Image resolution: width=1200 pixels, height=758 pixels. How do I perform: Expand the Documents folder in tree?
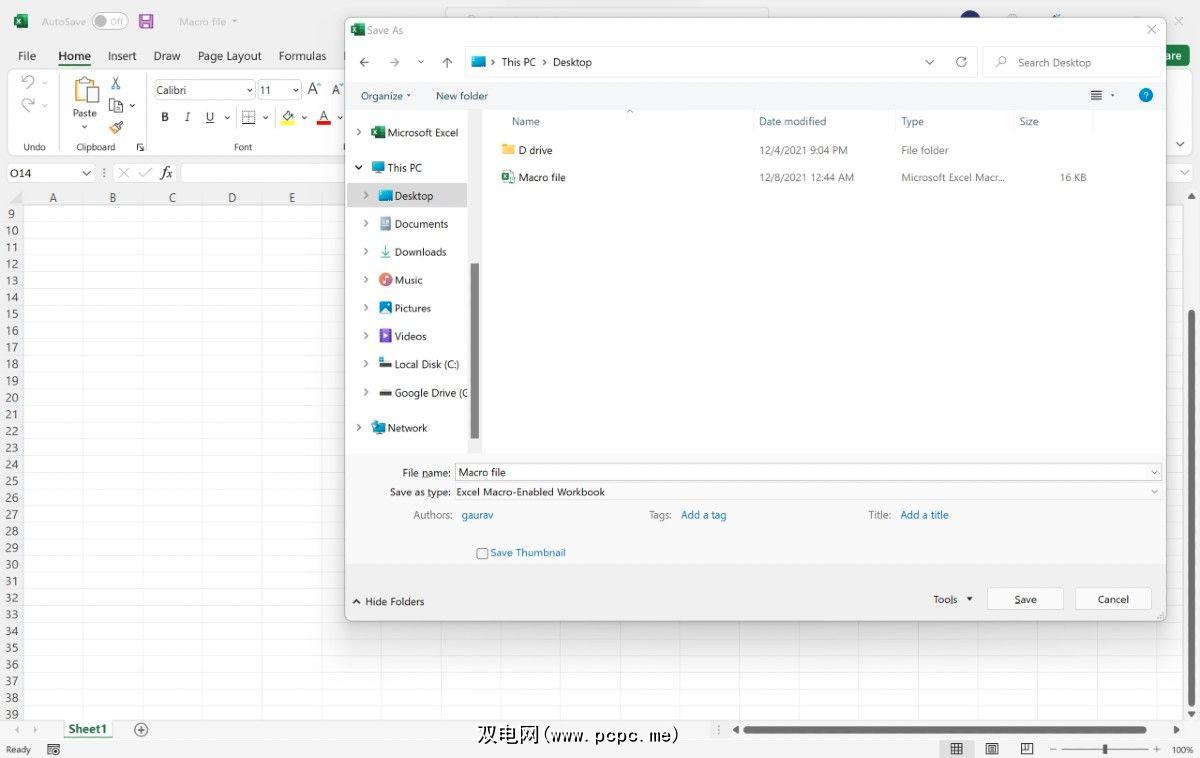point(366,224)
